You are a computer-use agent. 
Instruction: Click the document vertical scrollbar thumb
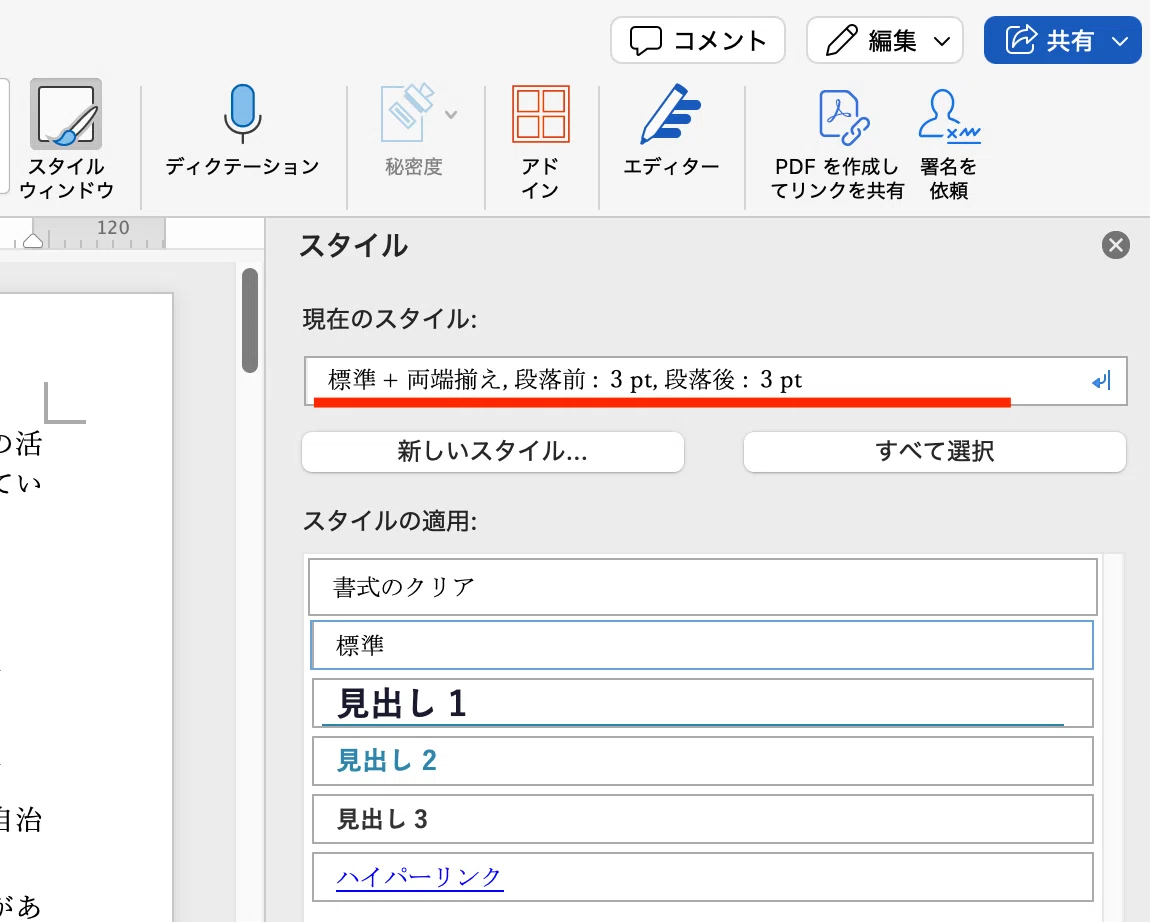[x=250, y=321]
